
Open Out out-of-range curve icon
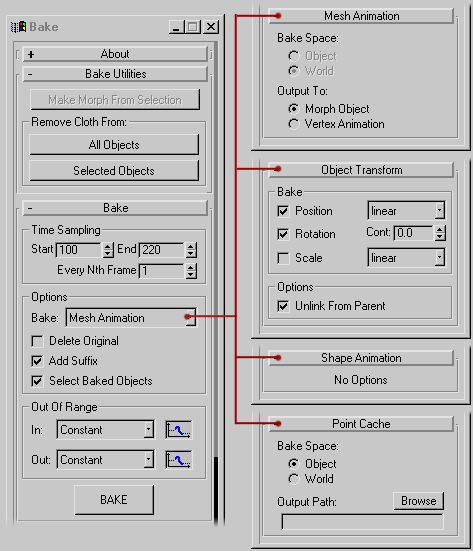[x=179, y=460]
